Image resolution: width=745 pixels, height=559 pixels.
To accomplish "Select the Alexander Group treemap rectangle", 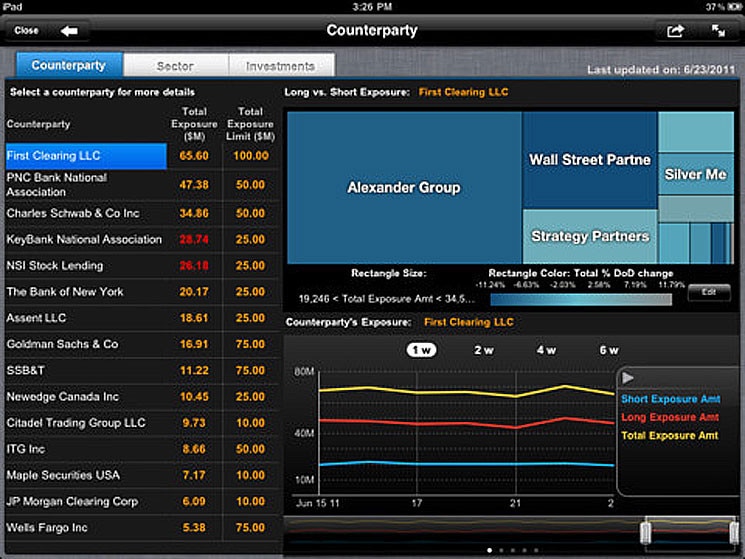I will pos(404,187).
